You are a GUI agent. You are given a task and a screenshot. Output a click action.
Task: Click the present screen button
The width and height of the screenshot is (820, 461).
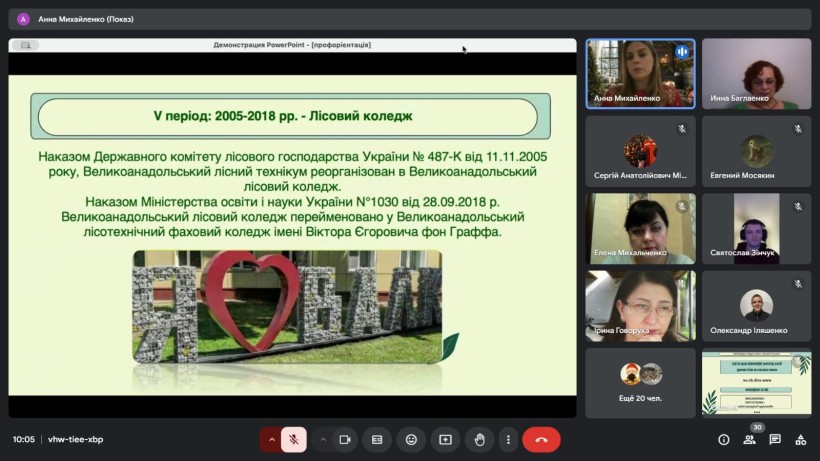click(445, 440)
